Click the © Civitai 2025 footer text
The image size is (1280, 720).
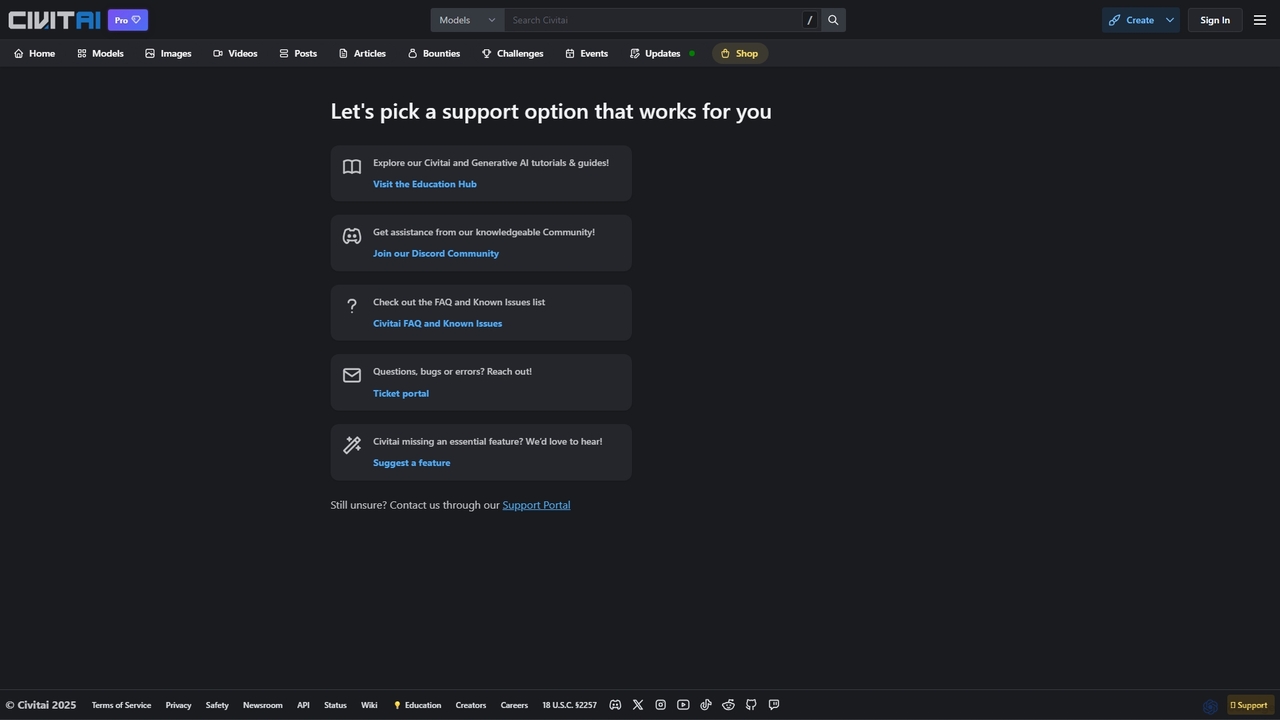coord(41,705)
